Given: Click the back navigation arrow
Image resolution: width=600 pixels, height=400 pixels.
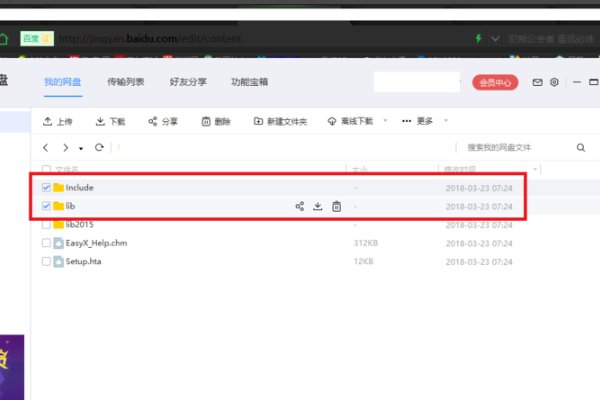Looking at the screenshot, I should pos(46,147).
